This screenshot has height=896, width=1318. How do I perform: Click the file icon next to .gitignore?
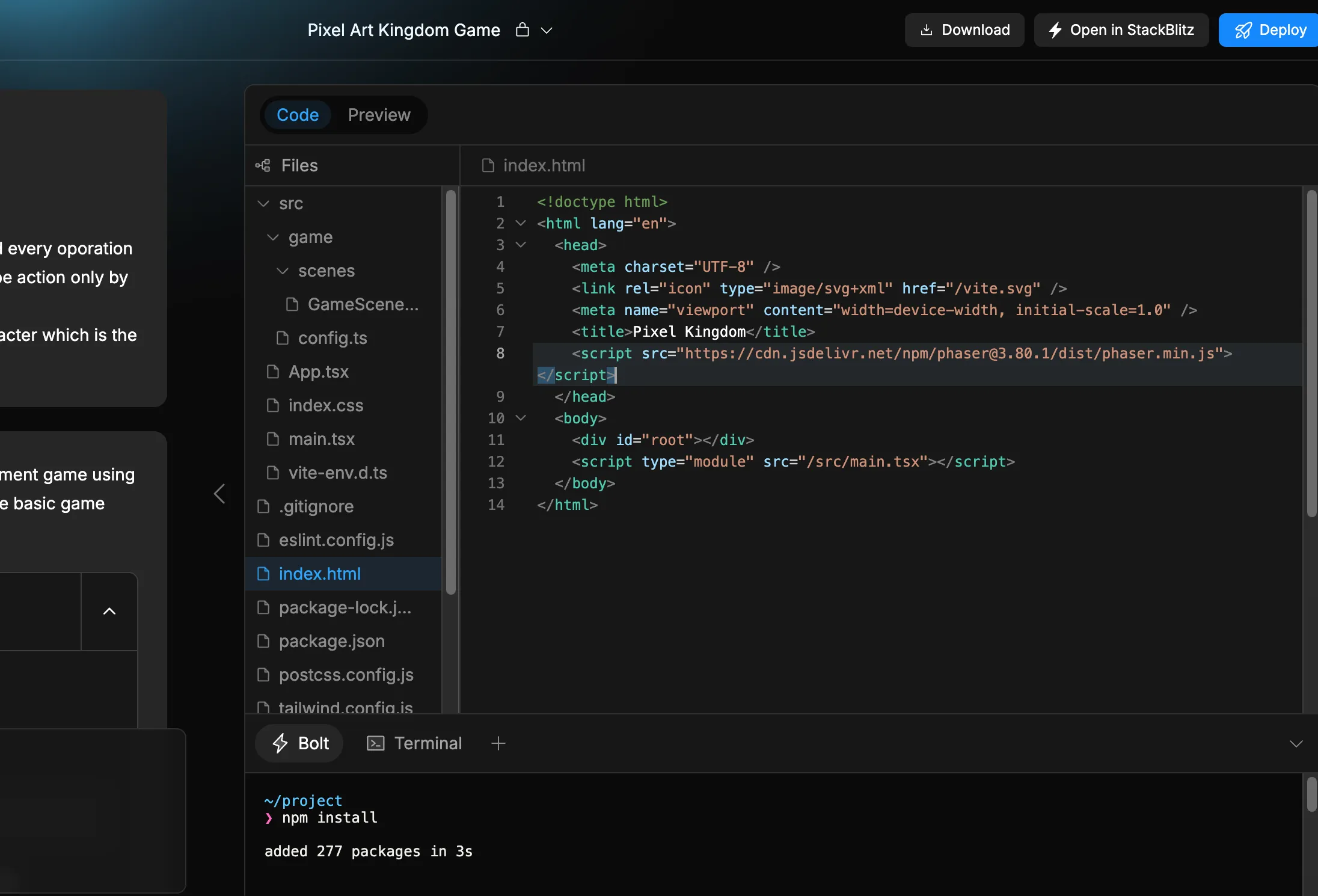tap(263, 506)
